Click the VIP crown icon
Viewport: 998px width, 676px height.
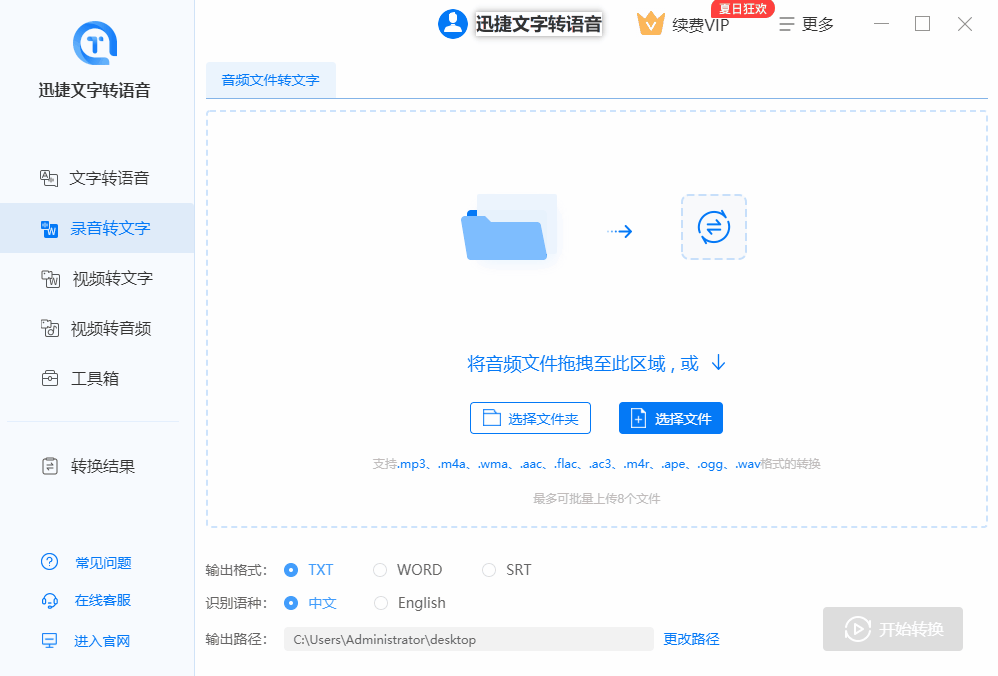pyautogui.click(x=650, y=24)
